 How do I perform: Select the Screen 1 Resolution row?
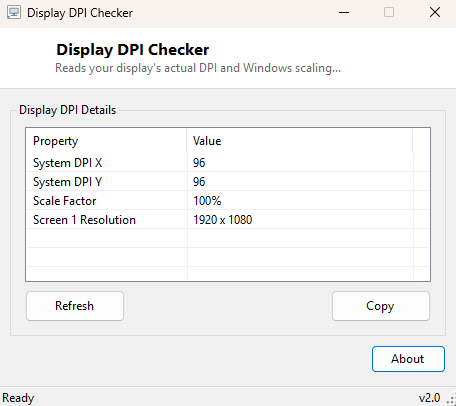228,220
